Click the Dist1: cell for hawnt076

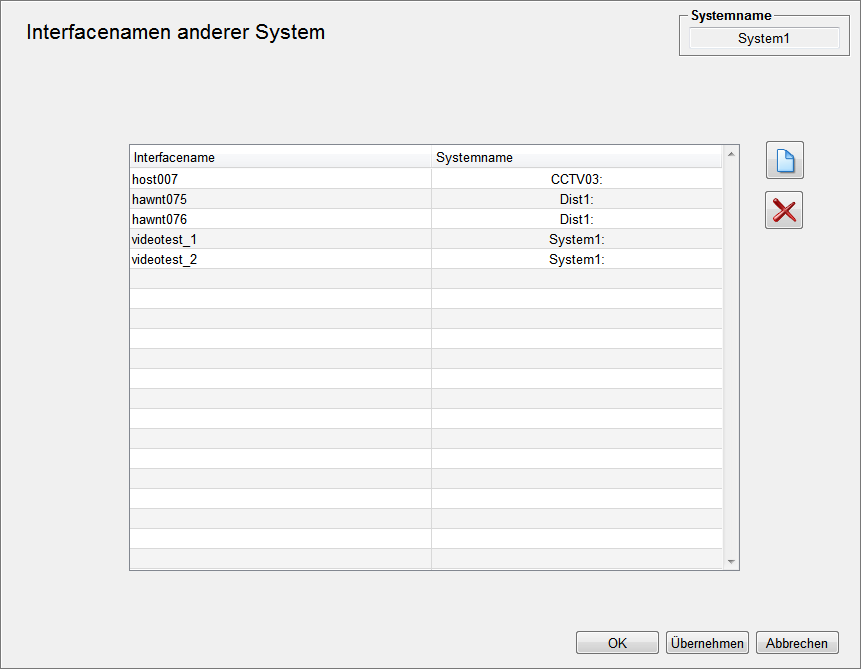coord(577,219)
